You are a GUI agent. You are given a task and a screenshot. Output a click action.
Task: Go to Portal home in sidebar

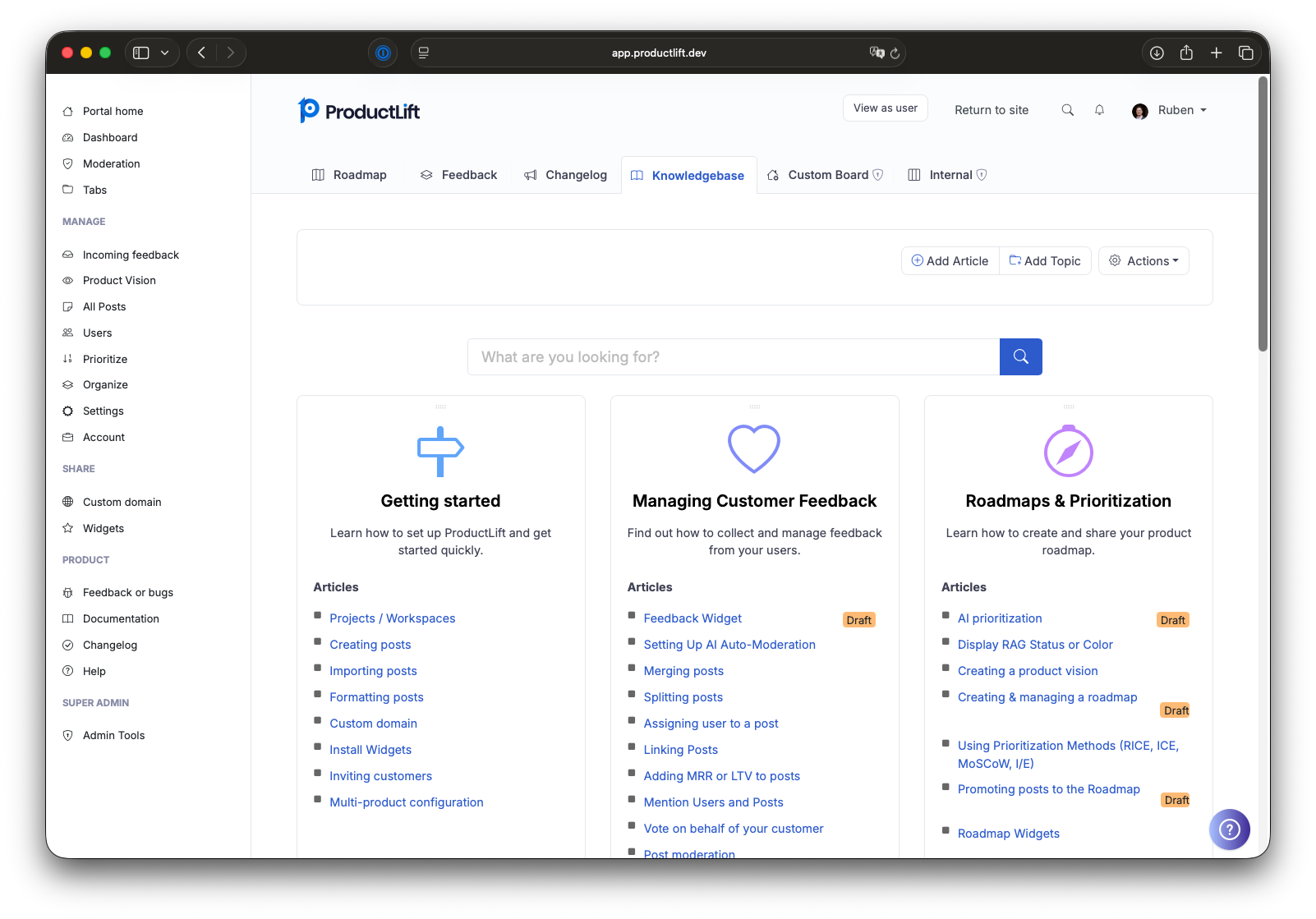113,112
